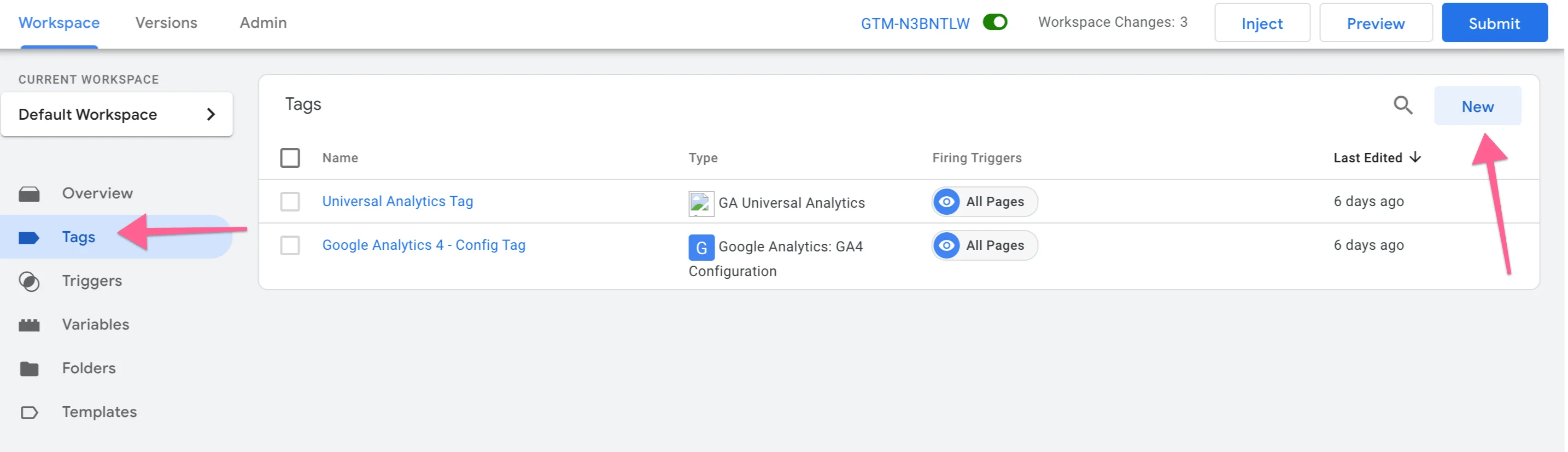Viewport: 1568px width, 452px height.
Task: Click the Templates label icon in sidebar
Action: click(x=29, y=413)
